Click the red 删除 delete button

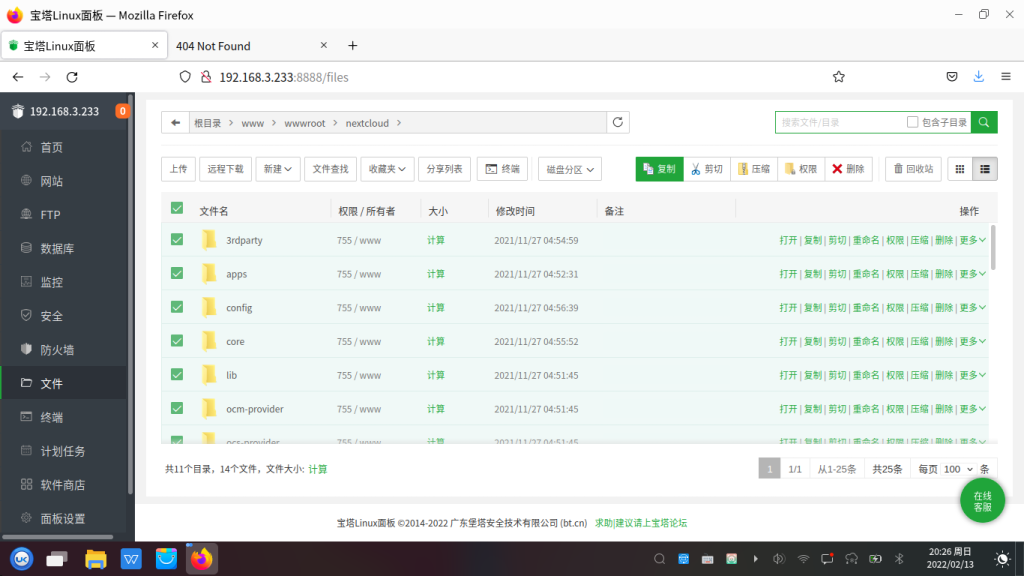point(848,169)
